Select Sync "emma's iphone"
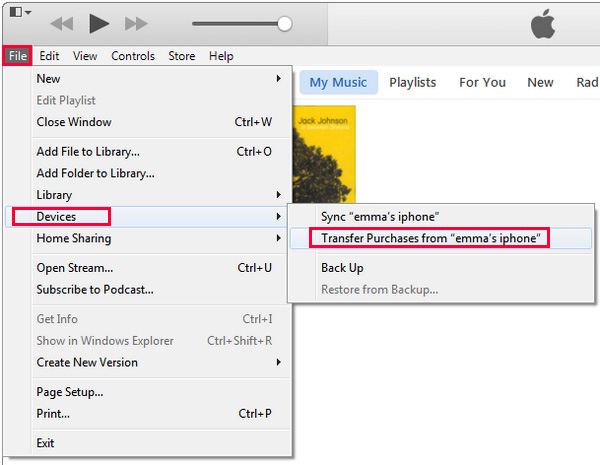 coord(441,217)
